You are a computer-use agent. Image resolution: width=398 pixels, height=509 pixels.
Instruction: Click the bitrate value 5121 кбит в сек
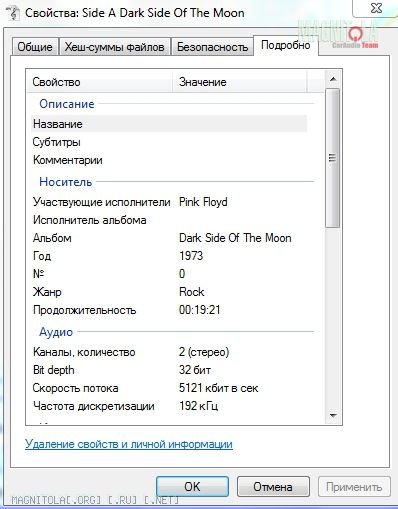point(219,388)
